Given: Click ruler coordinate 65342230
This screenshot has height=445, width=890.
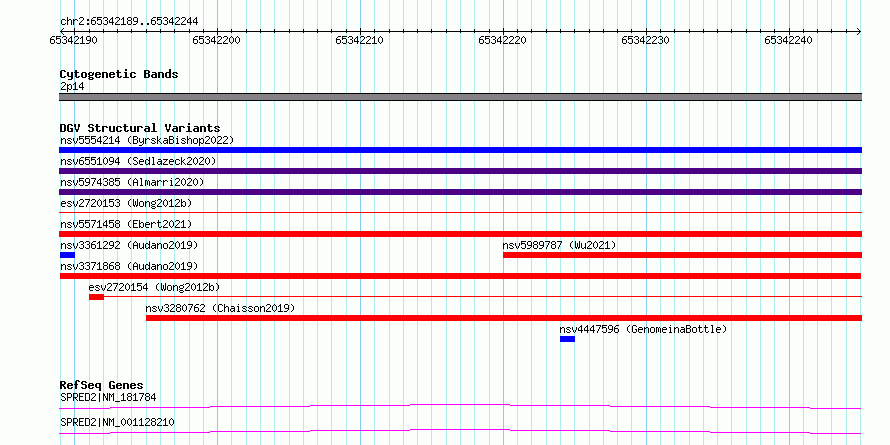Looking at the screenshot, I should [645, 40].
